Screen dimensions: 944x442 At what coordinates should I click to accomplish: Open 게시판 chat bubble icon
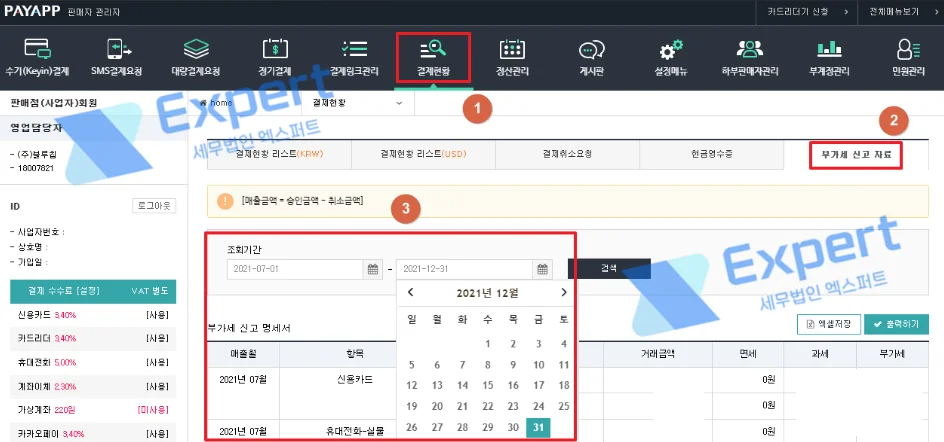(x=591, y=49)
